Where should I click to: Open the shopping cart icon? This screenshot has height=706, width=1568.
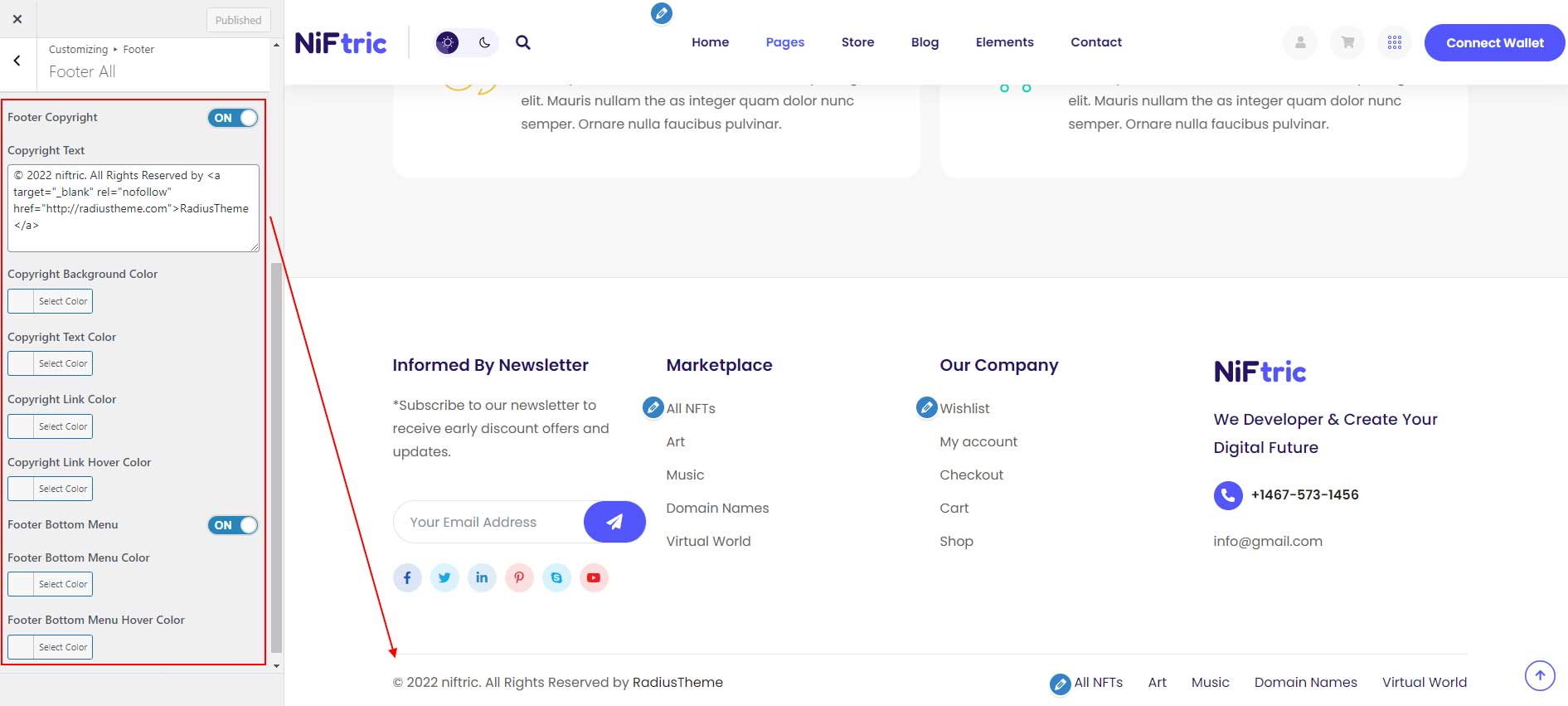point(1347,42)
